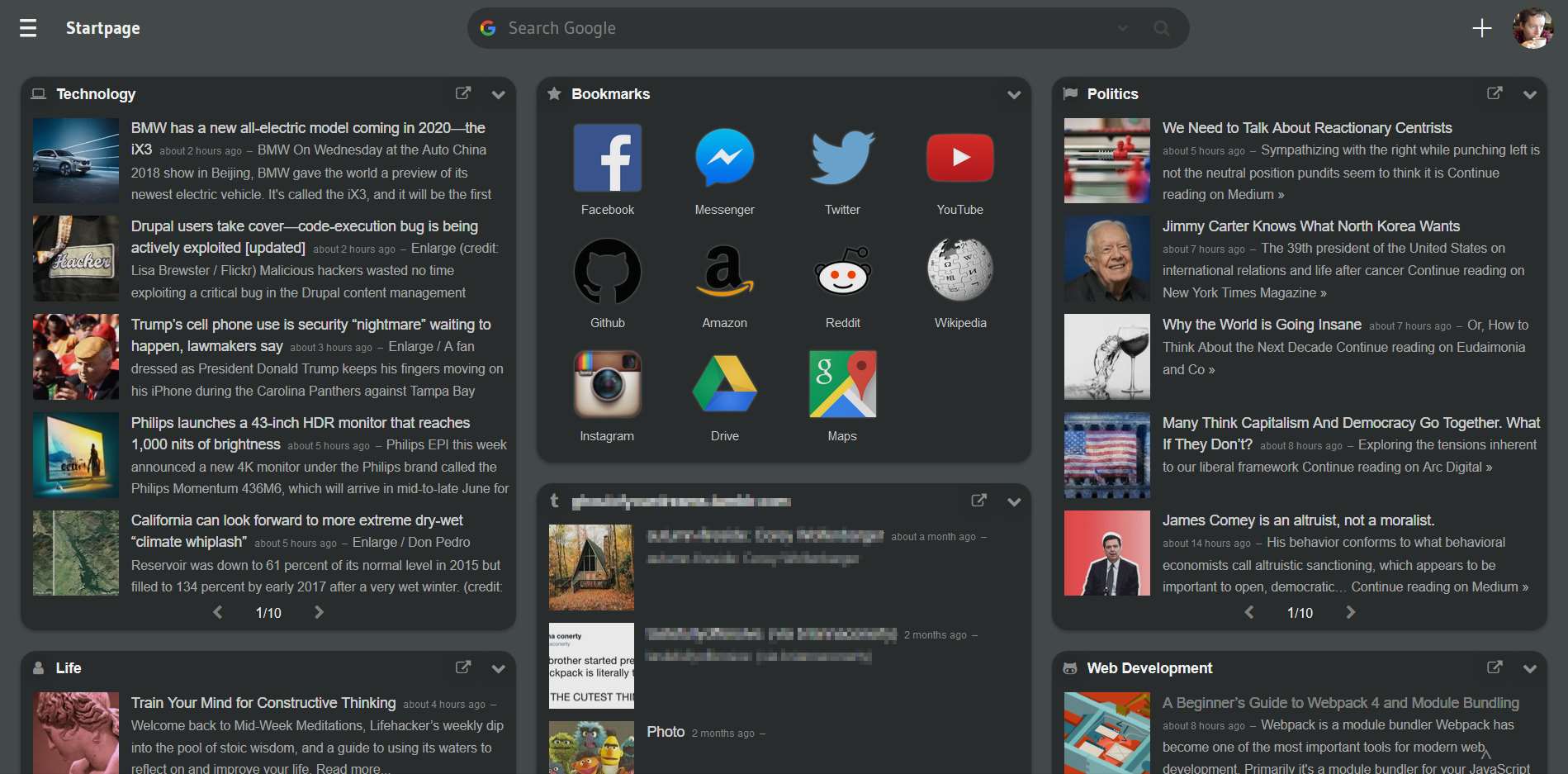
Task: Open the Messenger bookmark
Action: click(x=724, y=158)
